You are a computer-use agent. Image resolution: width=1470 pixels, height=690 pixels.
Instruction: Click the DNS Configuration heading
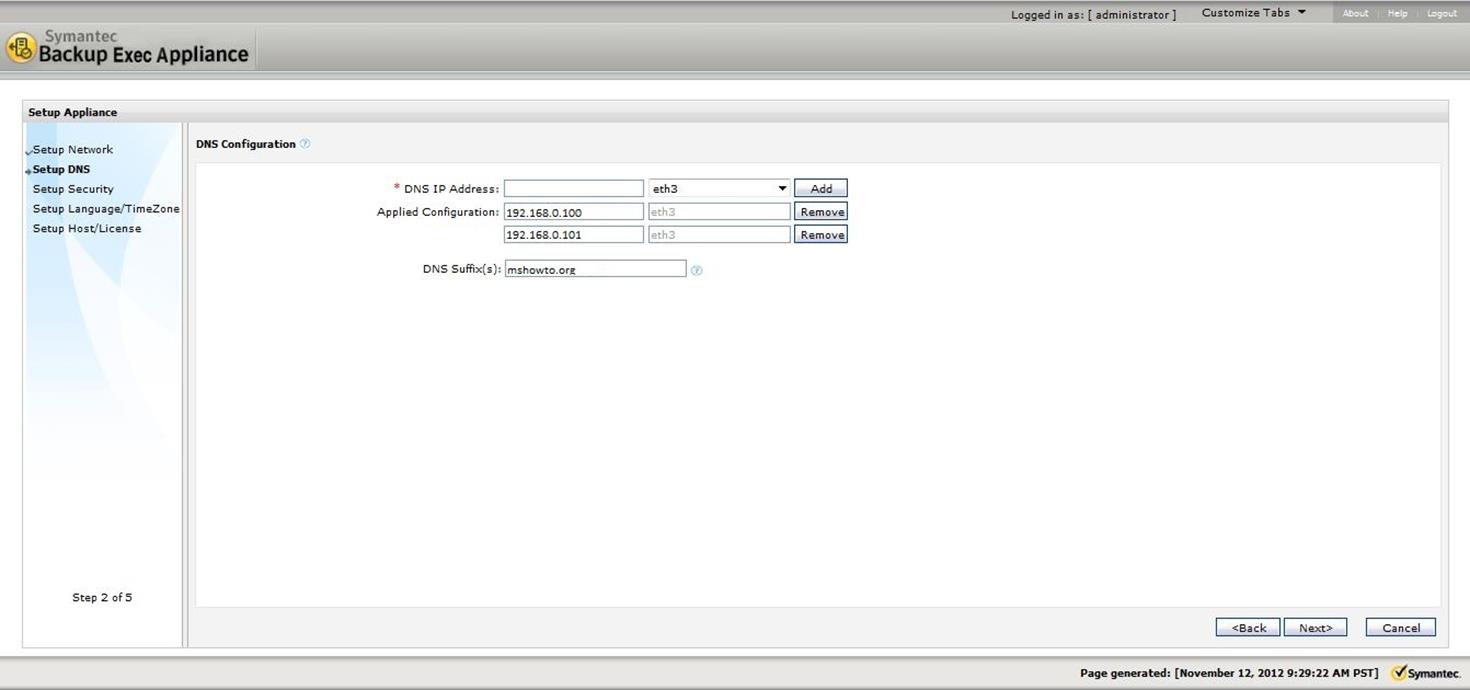(x=246, y=144)
